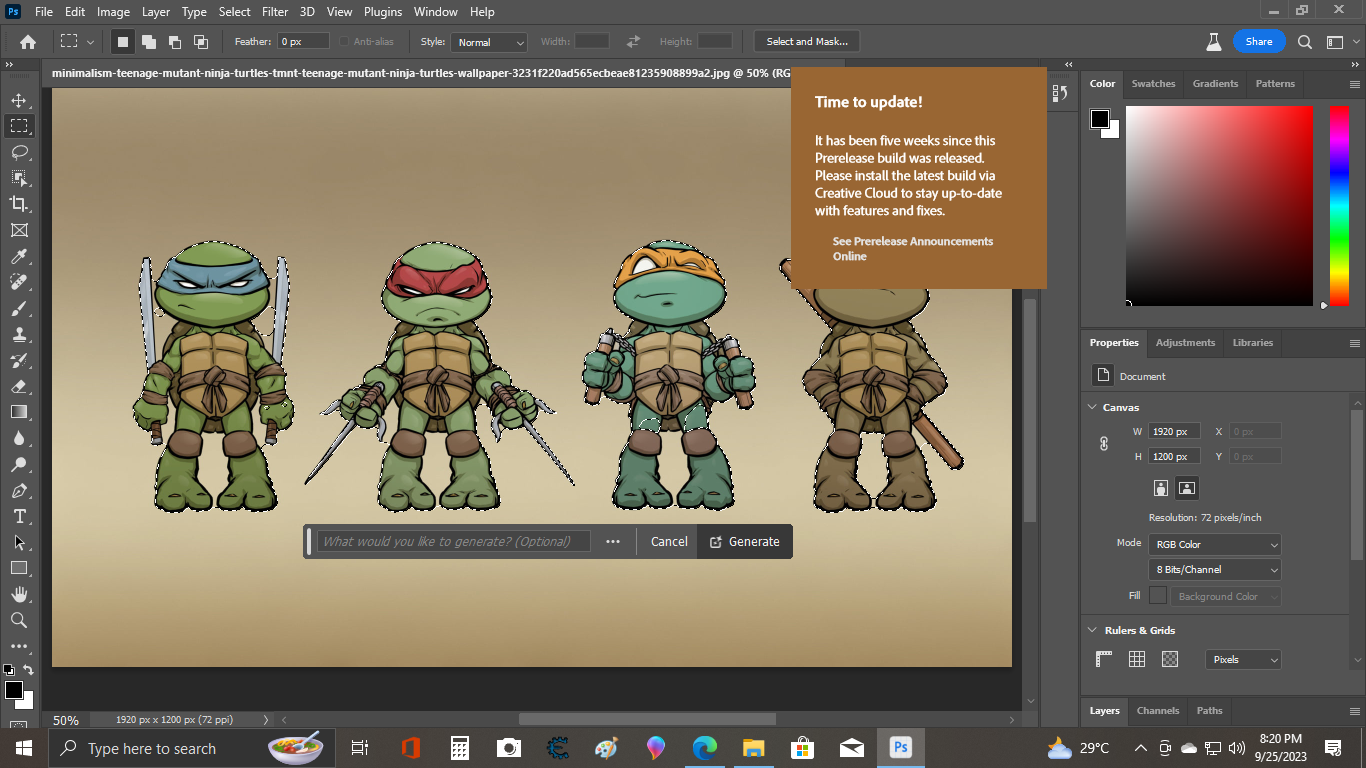Toggle rulers in Rulers & Grids
1366x768 pixels.
[1104, 659]
